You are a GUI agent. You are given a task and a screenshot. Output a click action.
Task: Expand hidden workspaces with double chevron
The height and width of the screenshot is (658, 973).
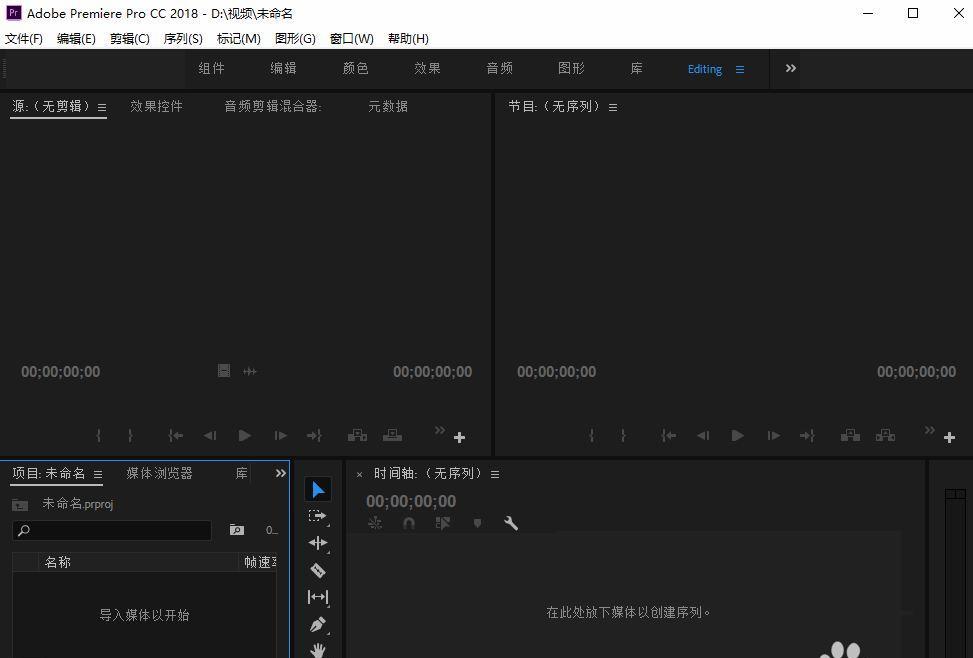click(x=791, y=68)
